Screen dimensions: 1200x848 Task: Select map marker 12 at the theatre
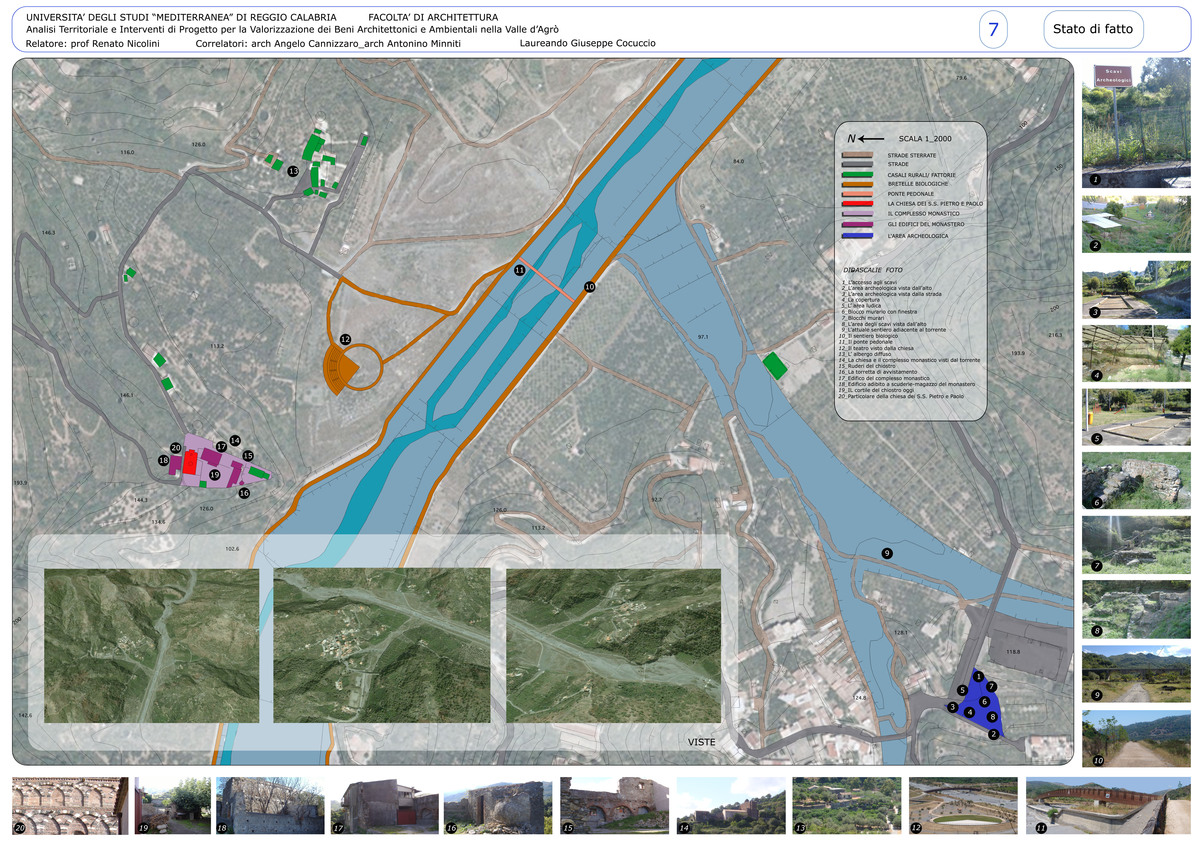point(345,340)
